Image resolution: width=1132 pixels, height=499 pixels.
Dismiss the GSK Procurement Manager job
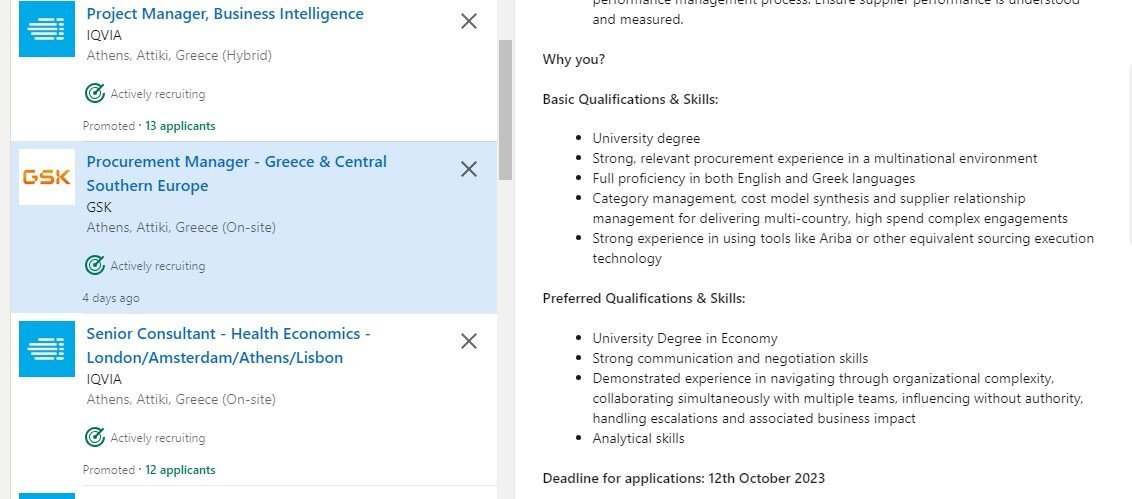pos(469,169)
